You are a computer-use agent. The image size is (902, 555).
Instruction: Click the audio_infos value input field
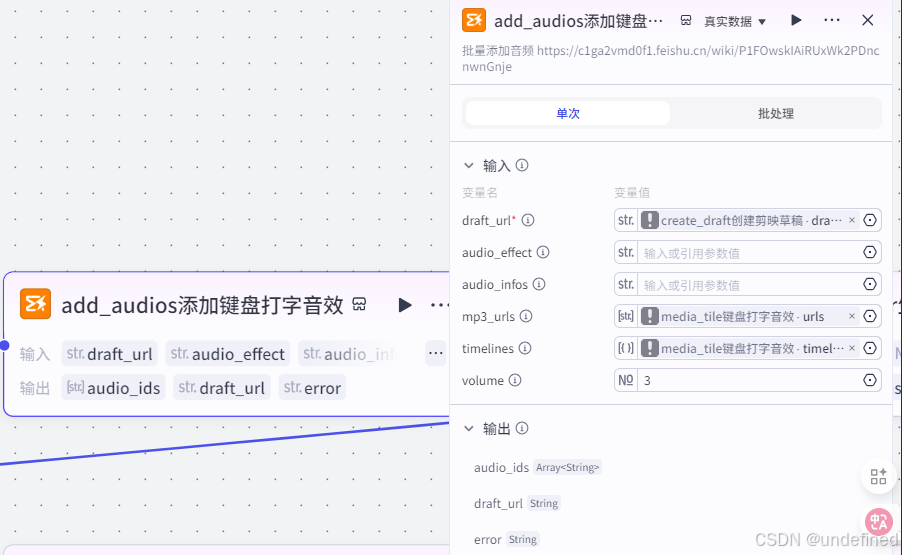pos(748,285)
